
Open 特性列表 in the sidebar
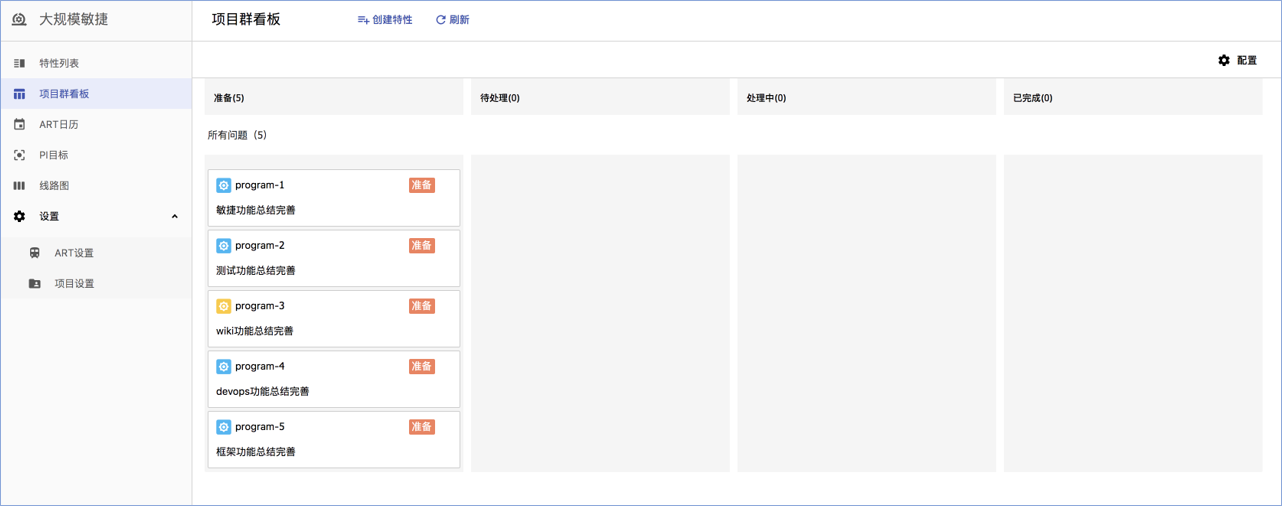pos(96,63)
